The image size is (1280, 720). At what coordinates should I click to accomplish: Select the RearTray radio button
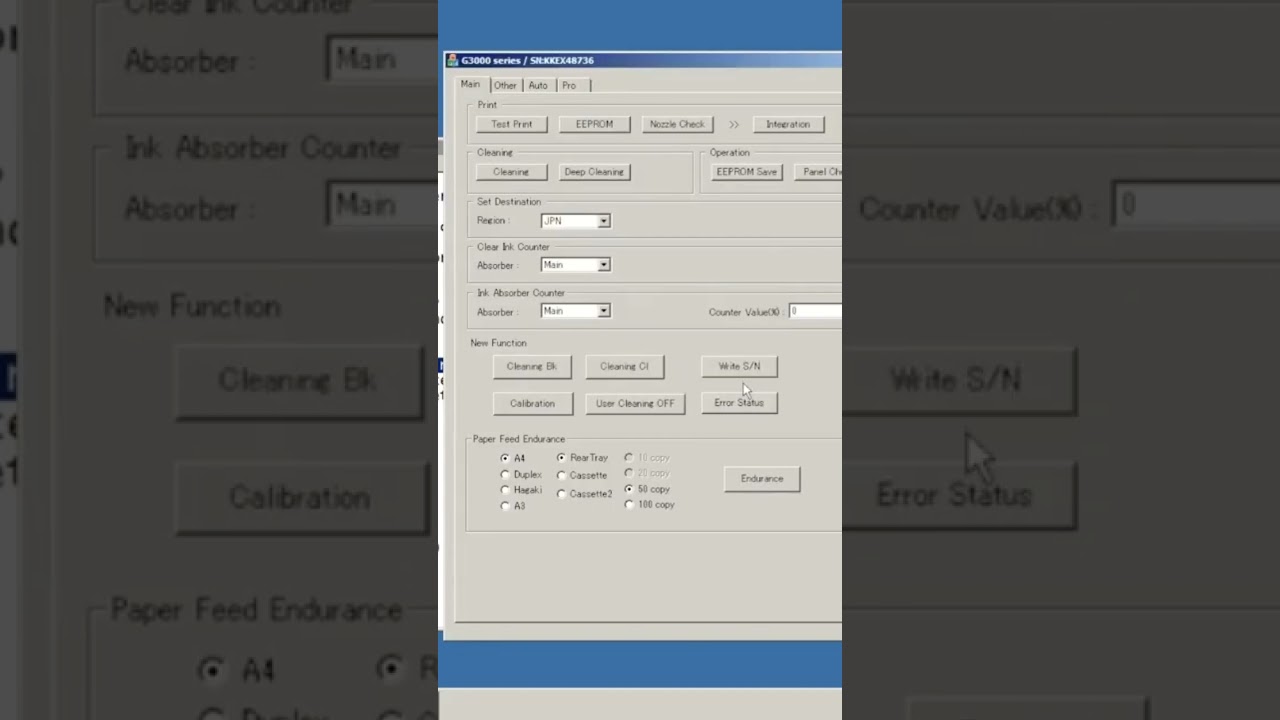[561, 458]
